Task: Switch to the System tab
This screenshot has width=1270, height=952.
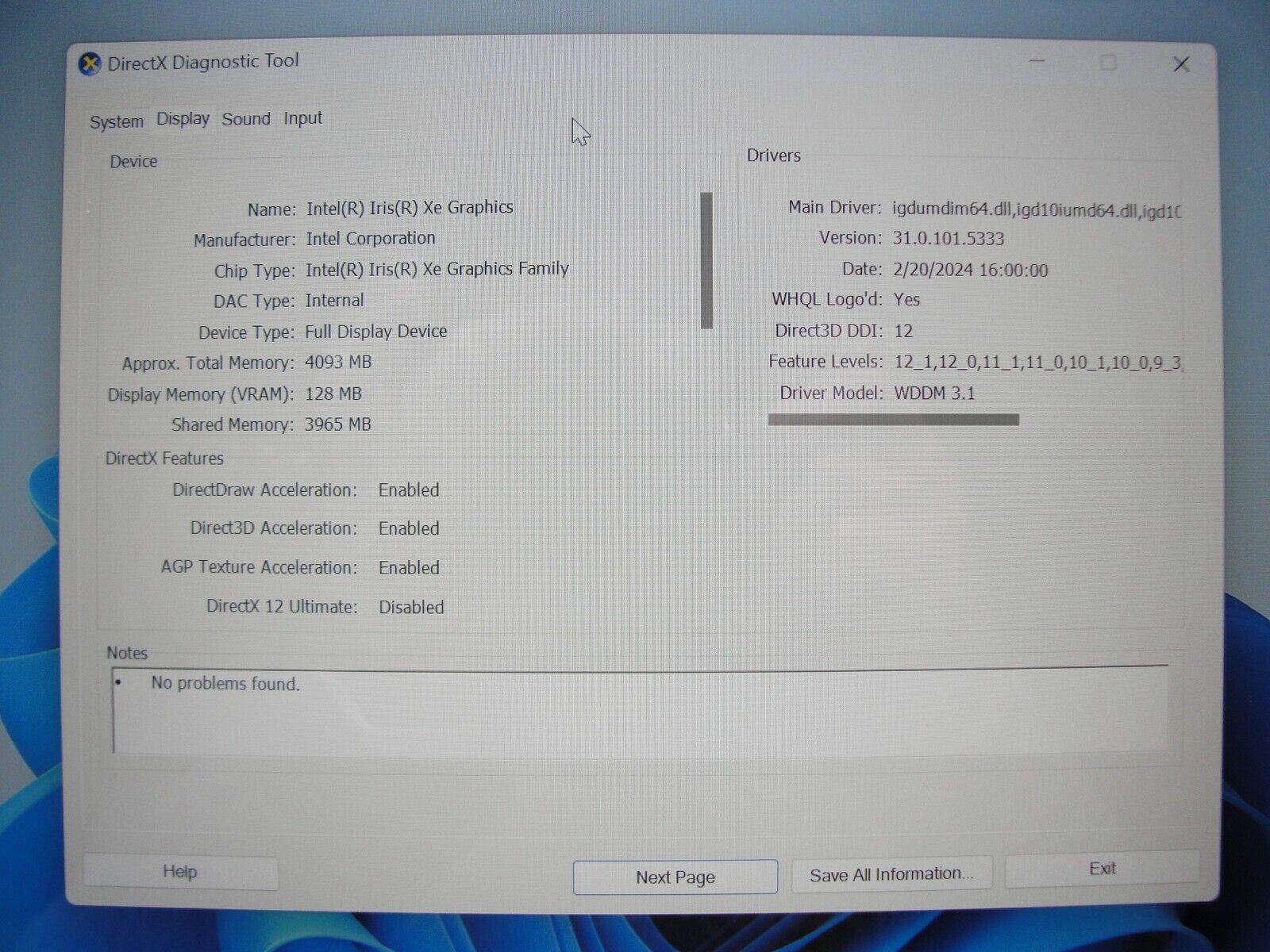Action: coord(116,121)
